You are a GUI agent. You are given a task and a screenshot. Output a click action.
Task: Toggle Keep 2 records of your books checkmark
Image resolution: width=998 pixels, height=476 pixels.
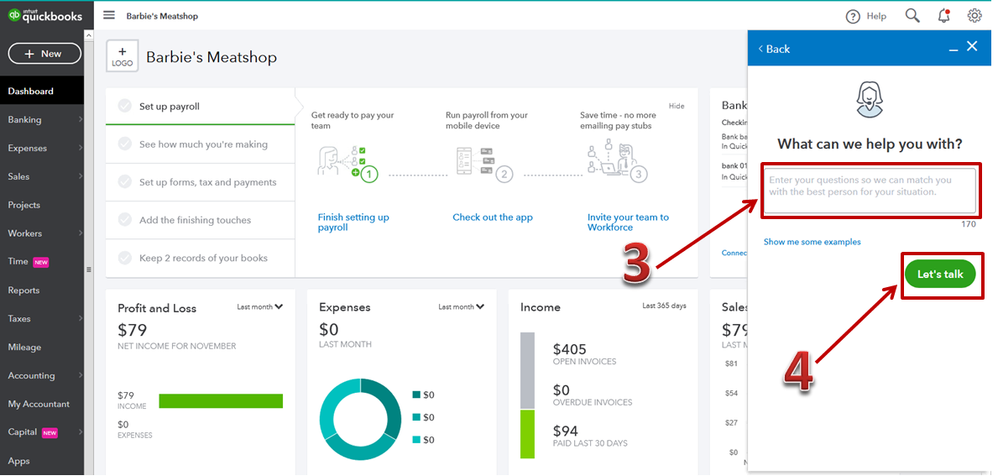coord(125,258)
